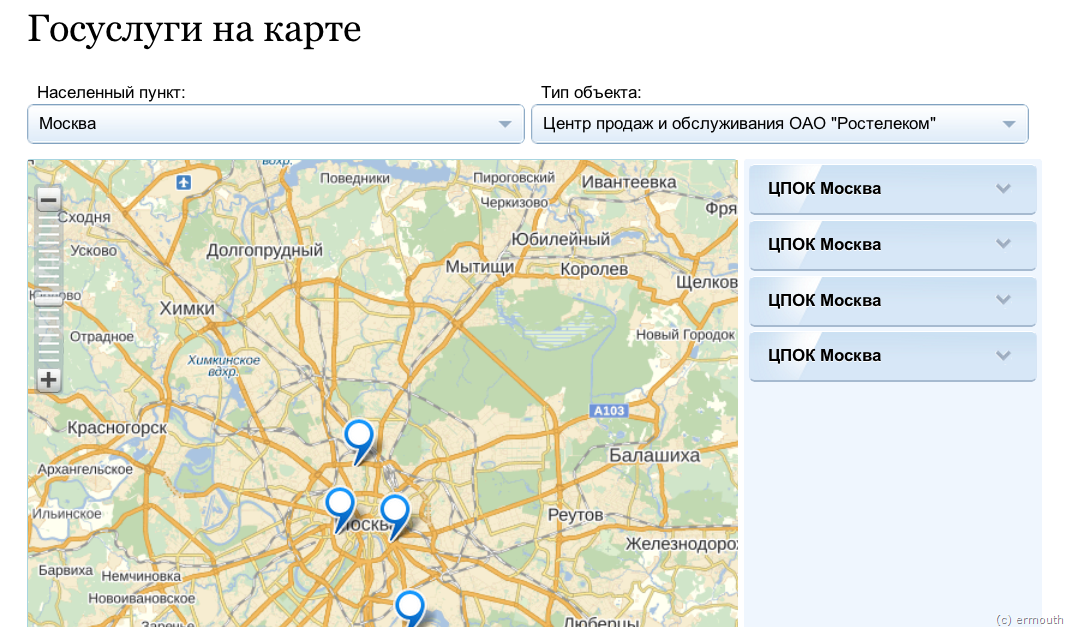
Task: Expand the fourth ЦПОК Москва entry
Action: [x=893, y=356]
